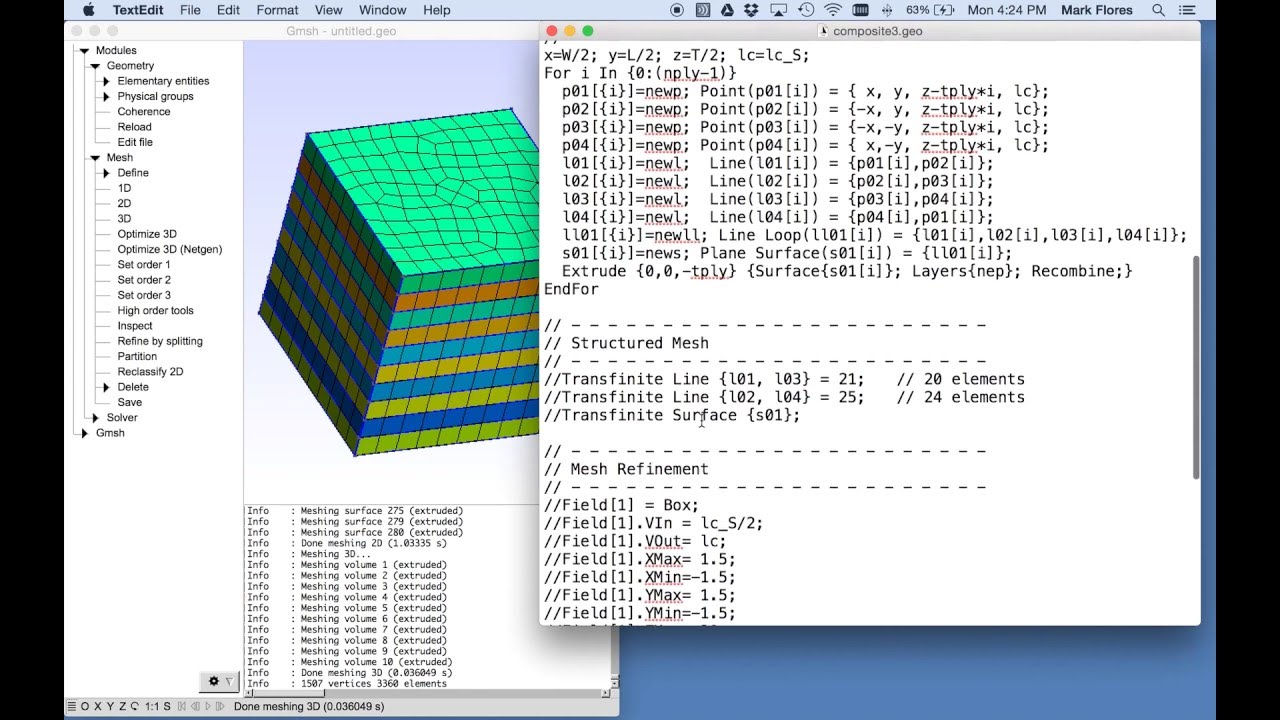1280x720 pixels.
Task: Open the Wi-Fi status menu
Action: coord(833,10)
